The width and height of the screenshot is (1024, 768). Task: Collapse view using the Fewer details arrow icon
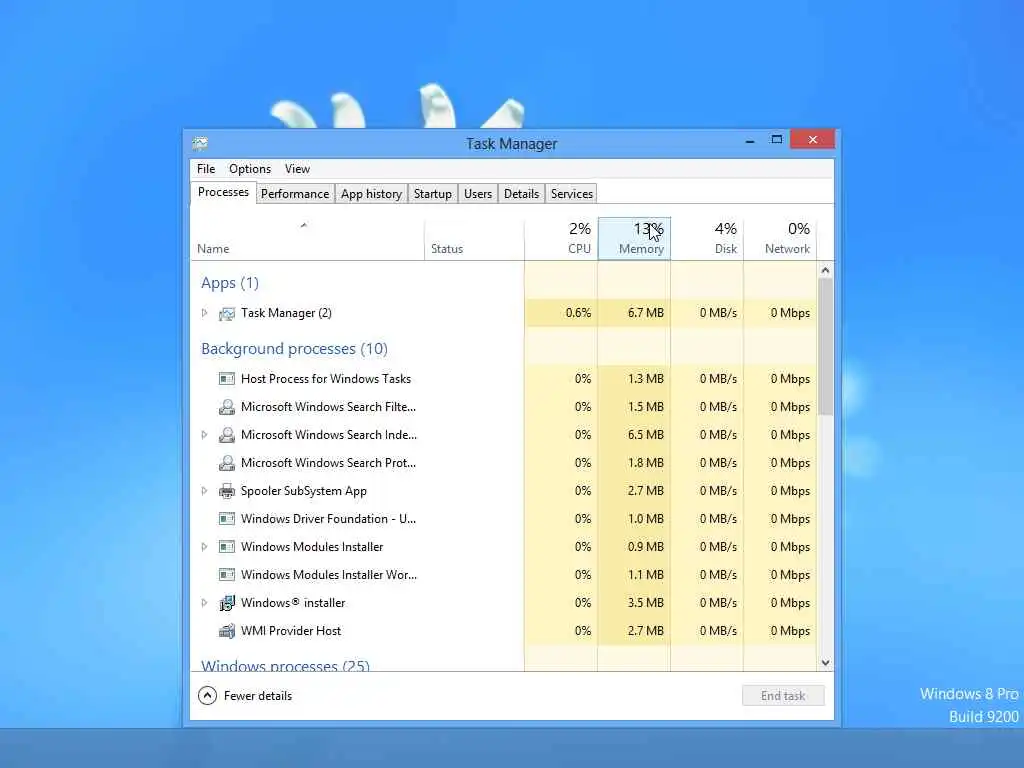click(x=207, y=696)
